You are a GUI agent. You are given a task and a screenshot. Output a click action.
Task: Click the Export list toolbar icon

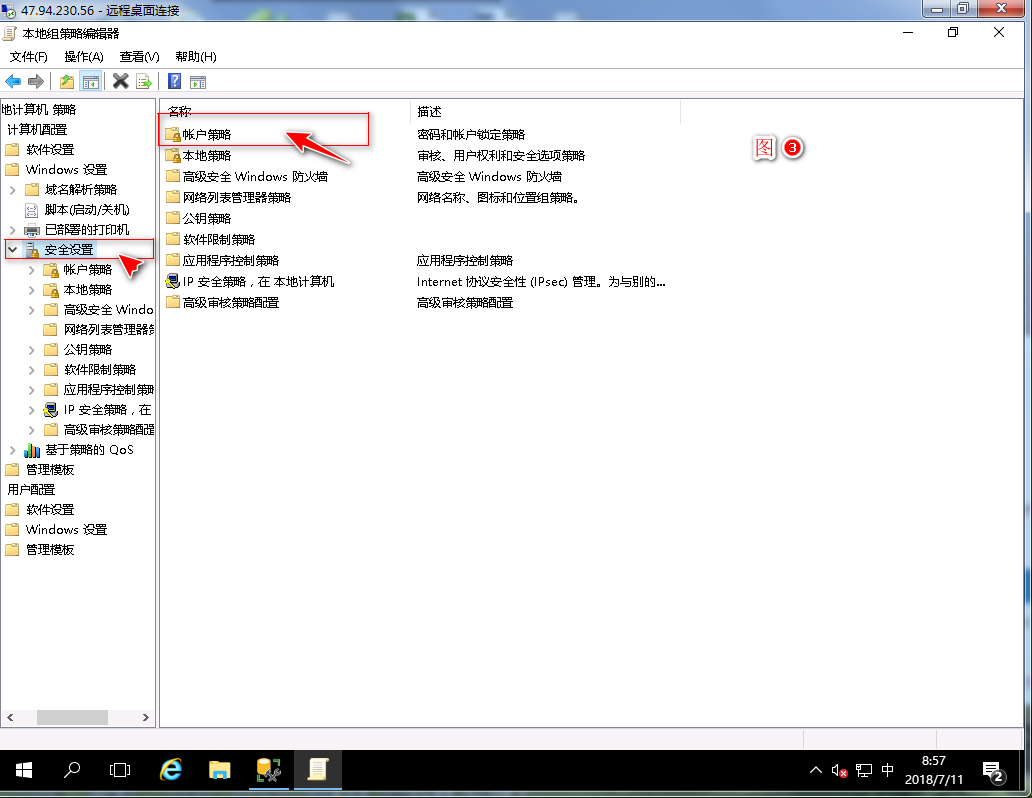coord(144,82)
